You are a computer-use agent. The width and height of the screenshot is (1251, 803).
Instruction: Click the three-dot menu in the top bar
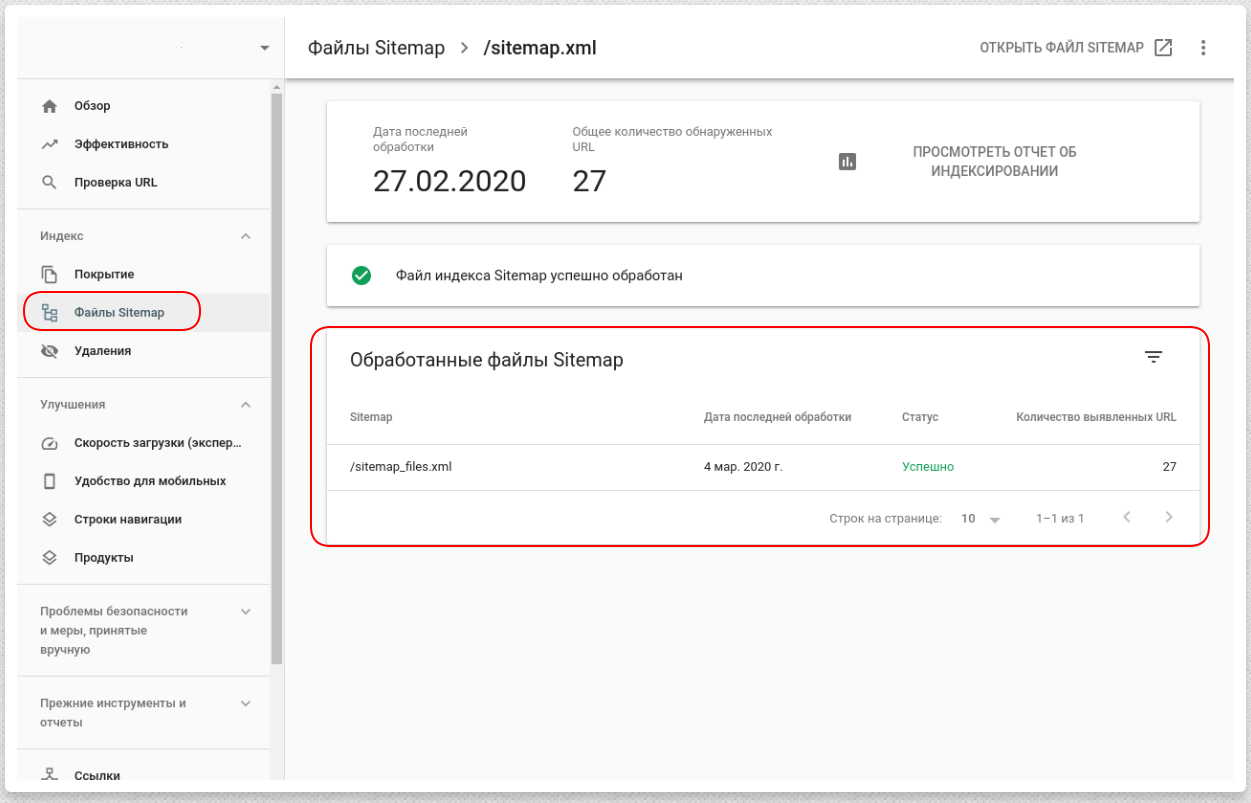(x=1203, y=46)
